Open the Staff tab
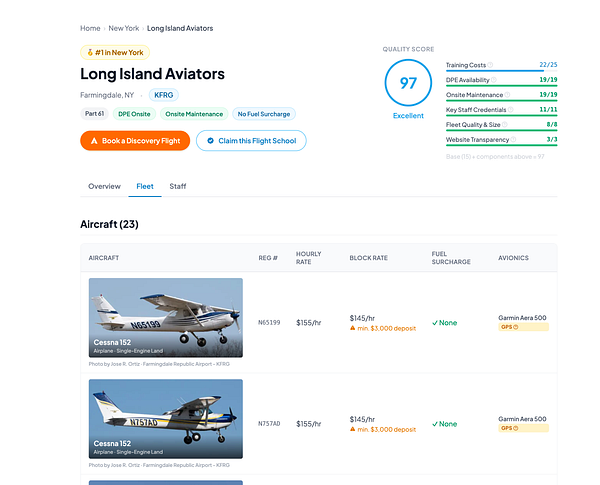 (x=178, y=186)
